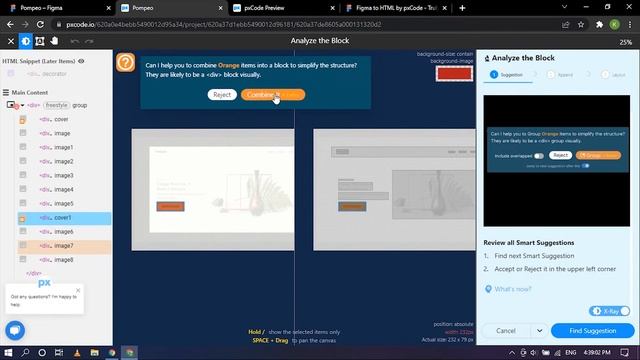Check the box beside div image4
This screenshot has height=360, width=640.
(x=23, y=189)
